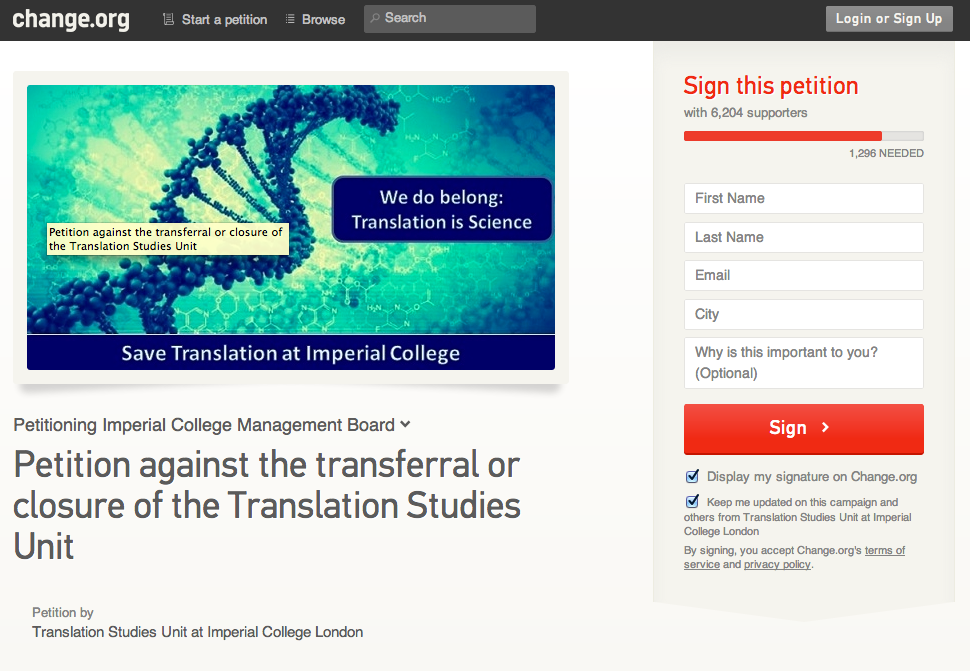Image resolution: width=970 pixels, height=671 pixels.
Task: Click the list icon next to Browse
Action: pos(289,18)
